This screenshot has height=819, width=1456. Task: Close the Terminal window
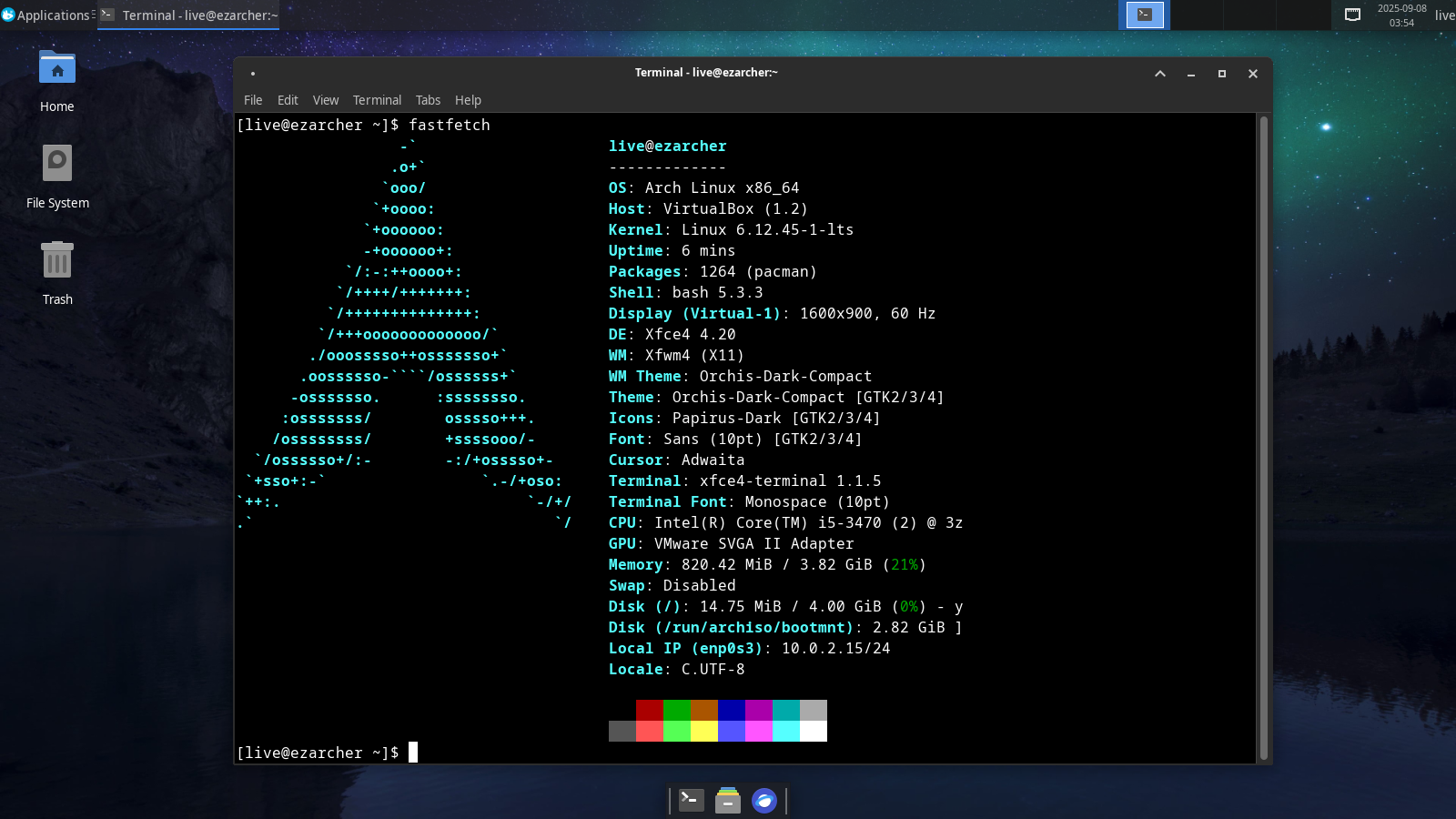(1253, 74)
